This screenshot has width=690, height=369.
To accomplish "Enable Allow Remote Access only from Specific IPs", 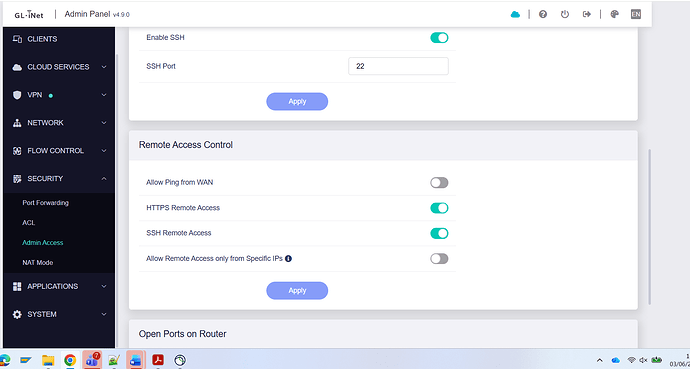I will pos(439,259).
